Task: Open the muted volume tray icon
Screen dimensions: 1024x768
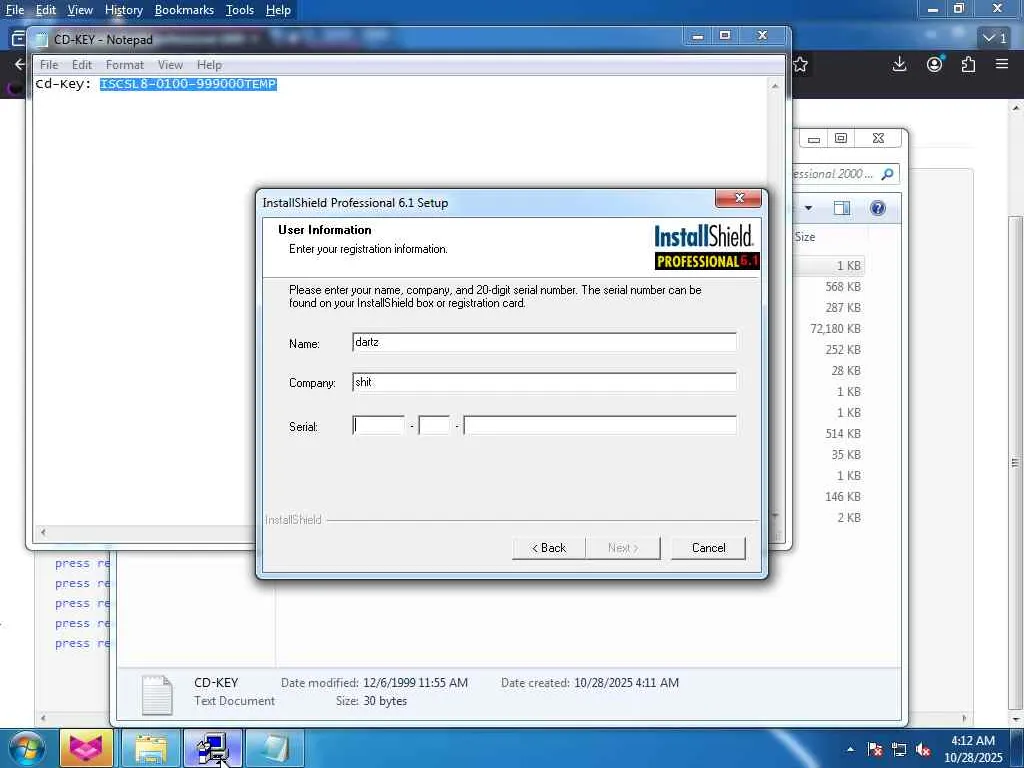Action: (x=923, y=749)
